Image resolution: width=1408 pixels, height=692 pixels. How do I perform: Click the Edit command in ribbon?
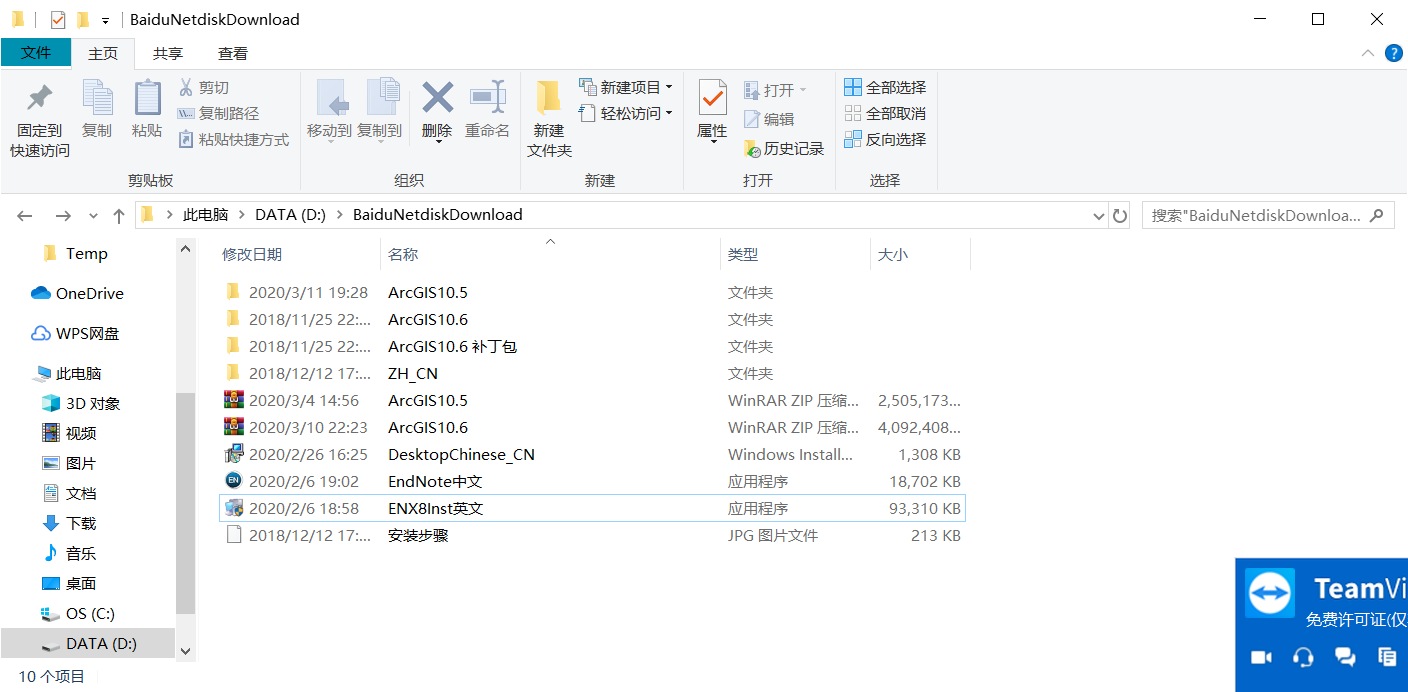[769, 119]
